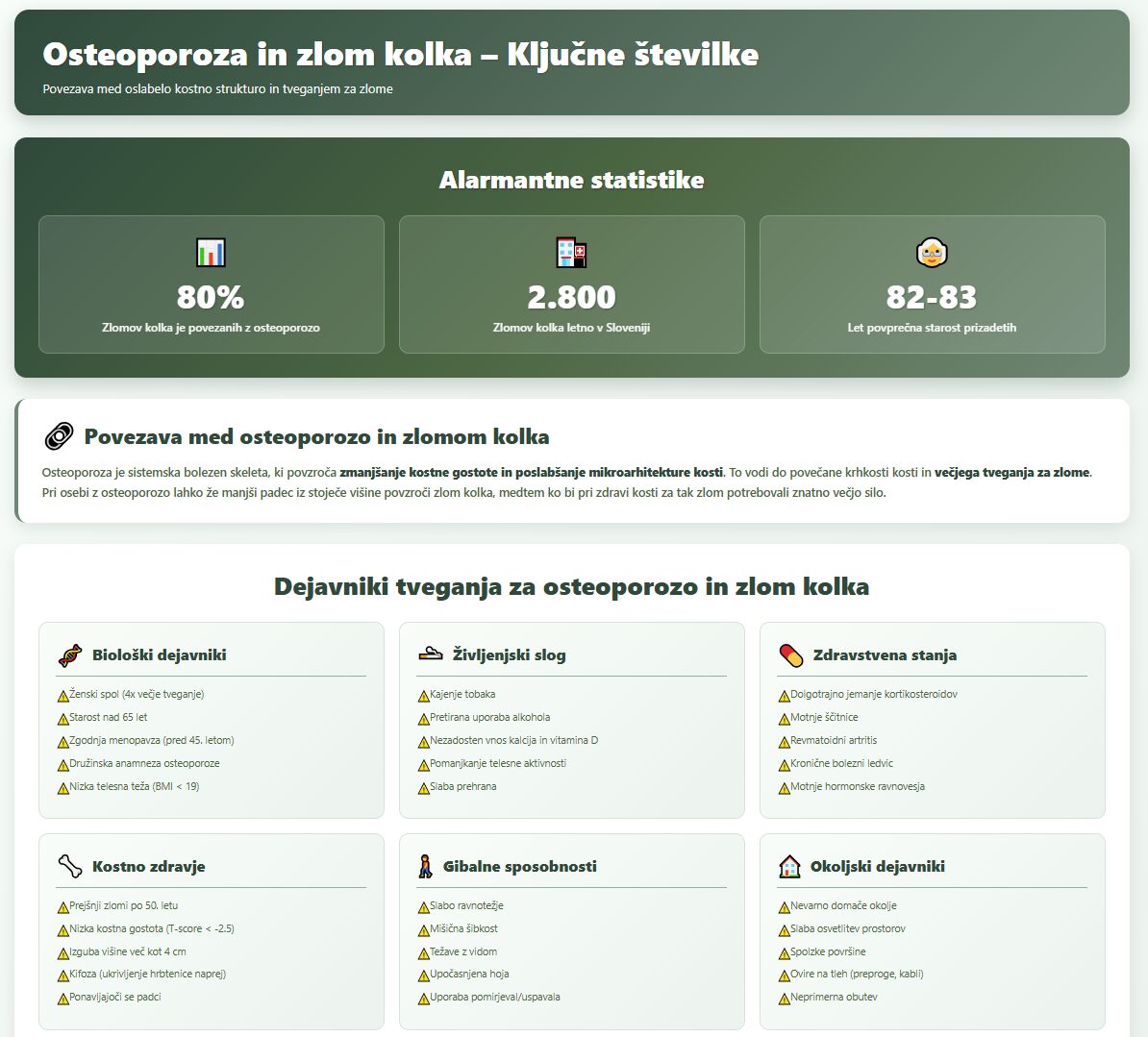This screenshot has width=1148, height=1037.
Task: Click Nizka telesna teža (BMI < 19)
Action: 134,787
